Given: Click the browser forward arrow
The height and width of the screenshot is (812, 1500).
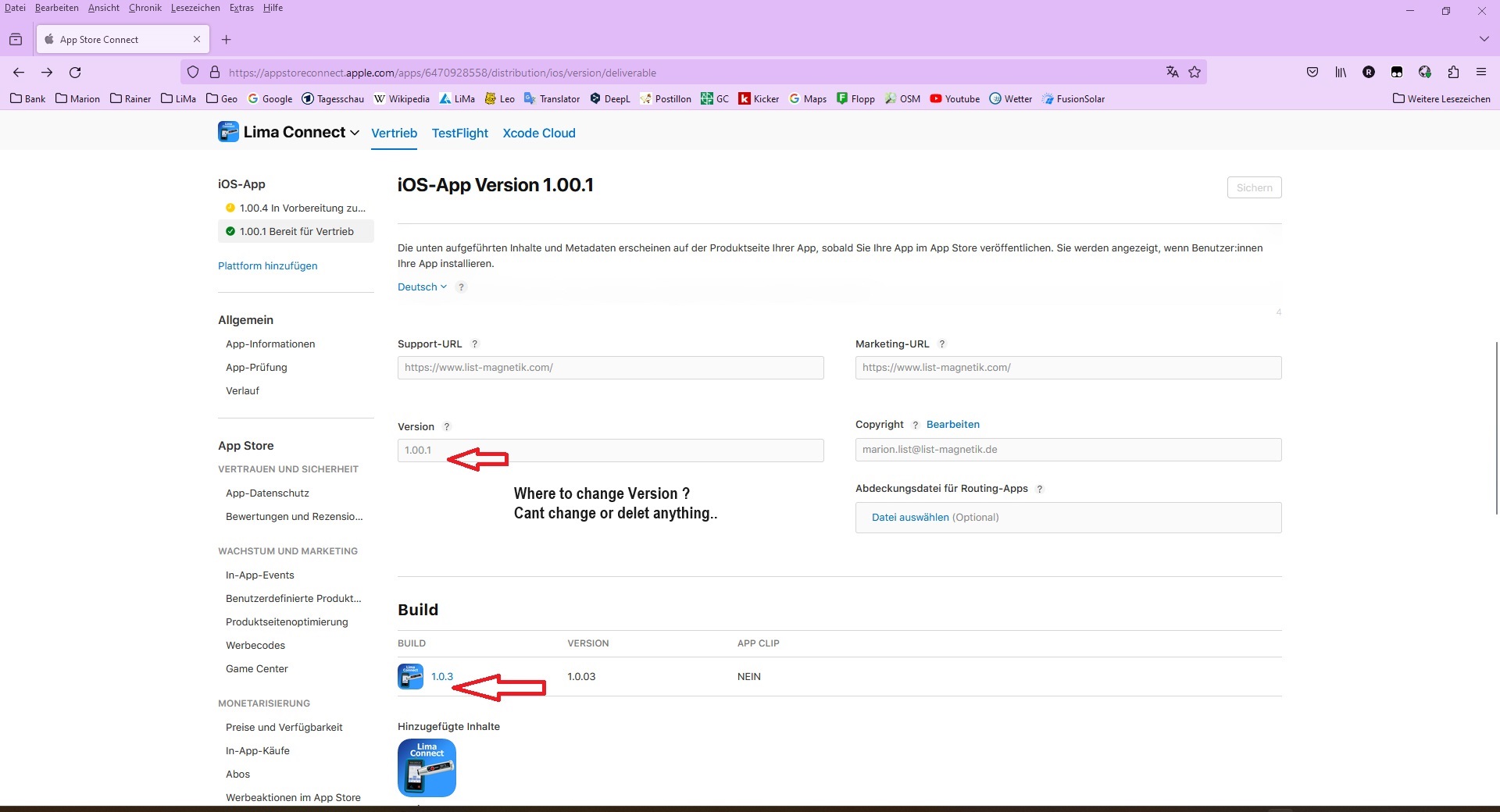Looking at the screenshot, I should click(x=47, y=73).
